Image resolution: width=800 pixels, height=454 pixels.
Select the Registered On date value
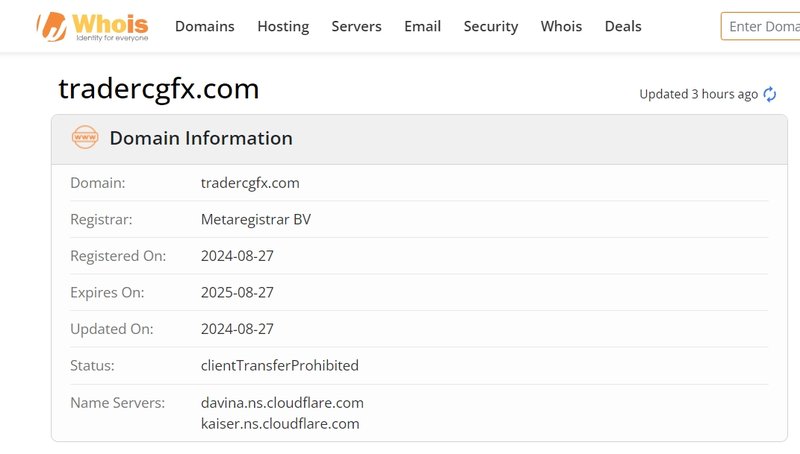click(x=237, y=256)
